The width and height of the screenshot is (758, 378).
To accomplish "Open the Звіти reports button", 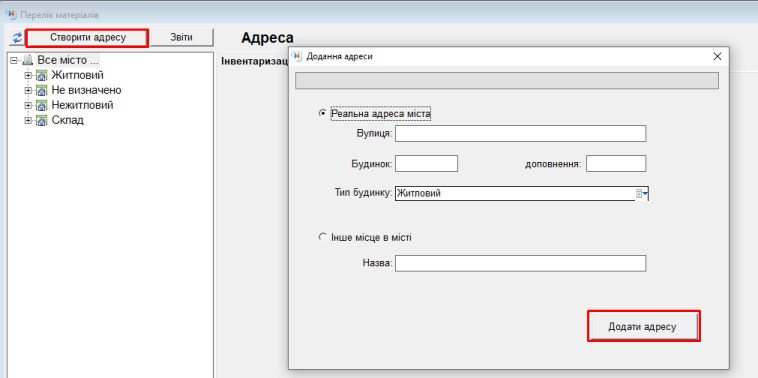I will [182, 38].
